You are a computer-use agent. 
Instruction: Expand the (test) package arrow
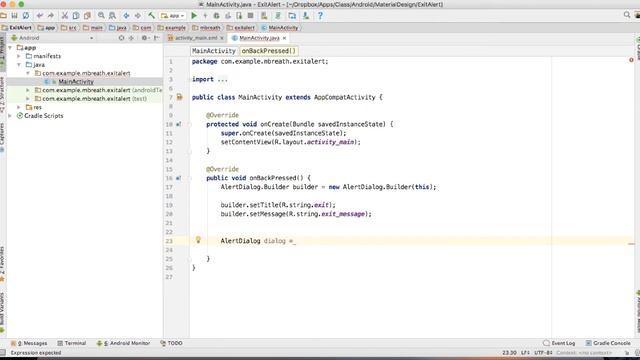point(28,98)
